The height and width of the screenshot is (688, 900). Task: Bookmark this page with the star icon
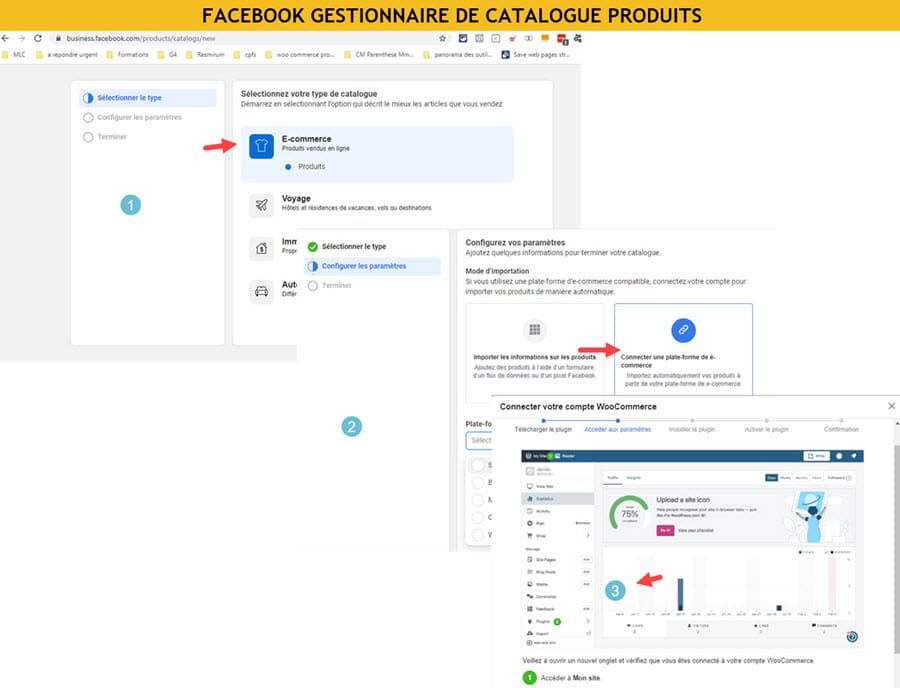(x=443, y=38)
